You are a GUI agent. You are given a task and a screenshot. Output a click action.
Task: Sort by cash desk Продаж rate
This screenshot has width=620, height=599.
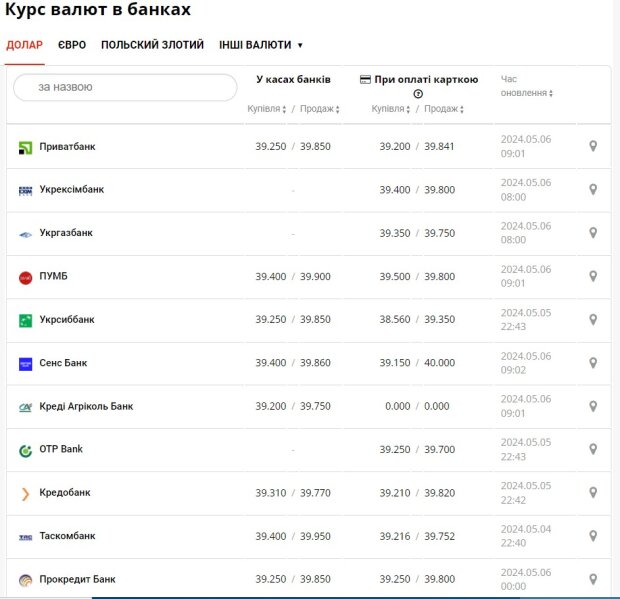point(320,109)
